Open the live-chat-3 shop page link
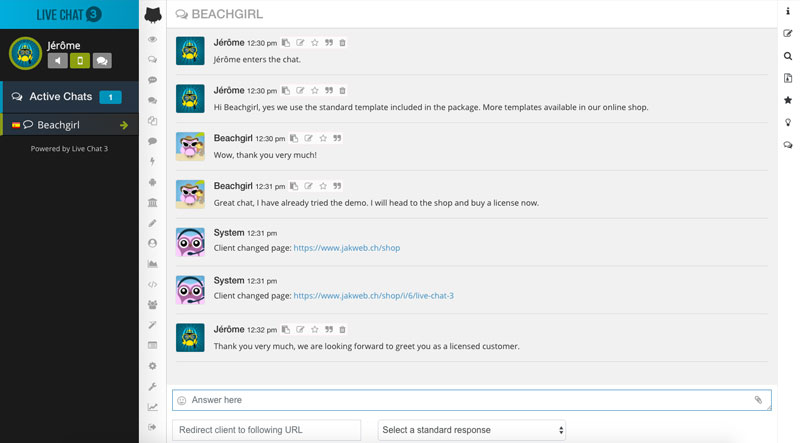 [373, 296]
